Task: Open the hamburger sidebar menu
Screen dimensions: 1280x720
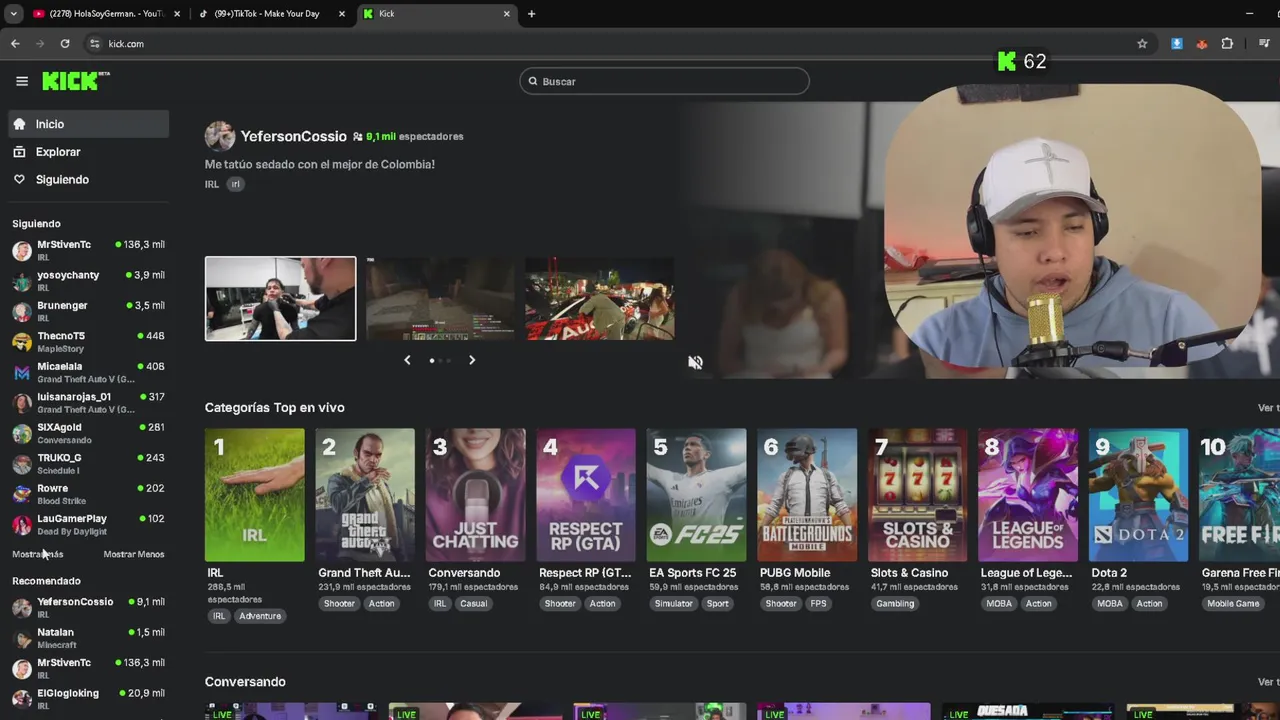Action: click(x=22, y=81)
